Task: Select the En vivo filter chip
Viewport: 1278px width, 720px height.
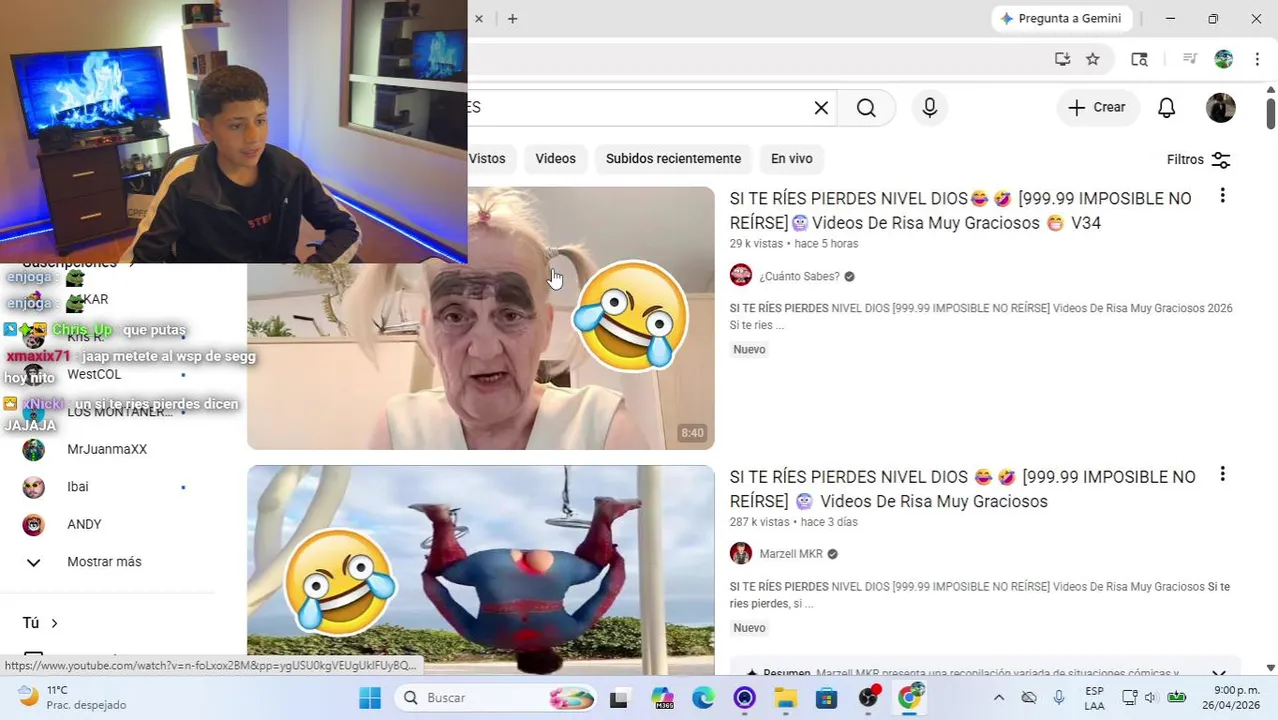Action: [x=791, y=159]
